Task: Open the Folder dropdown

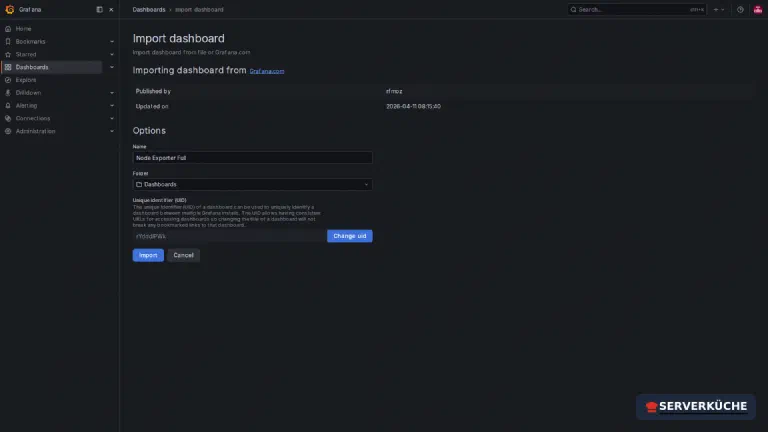Action: [x=252, y=184]
